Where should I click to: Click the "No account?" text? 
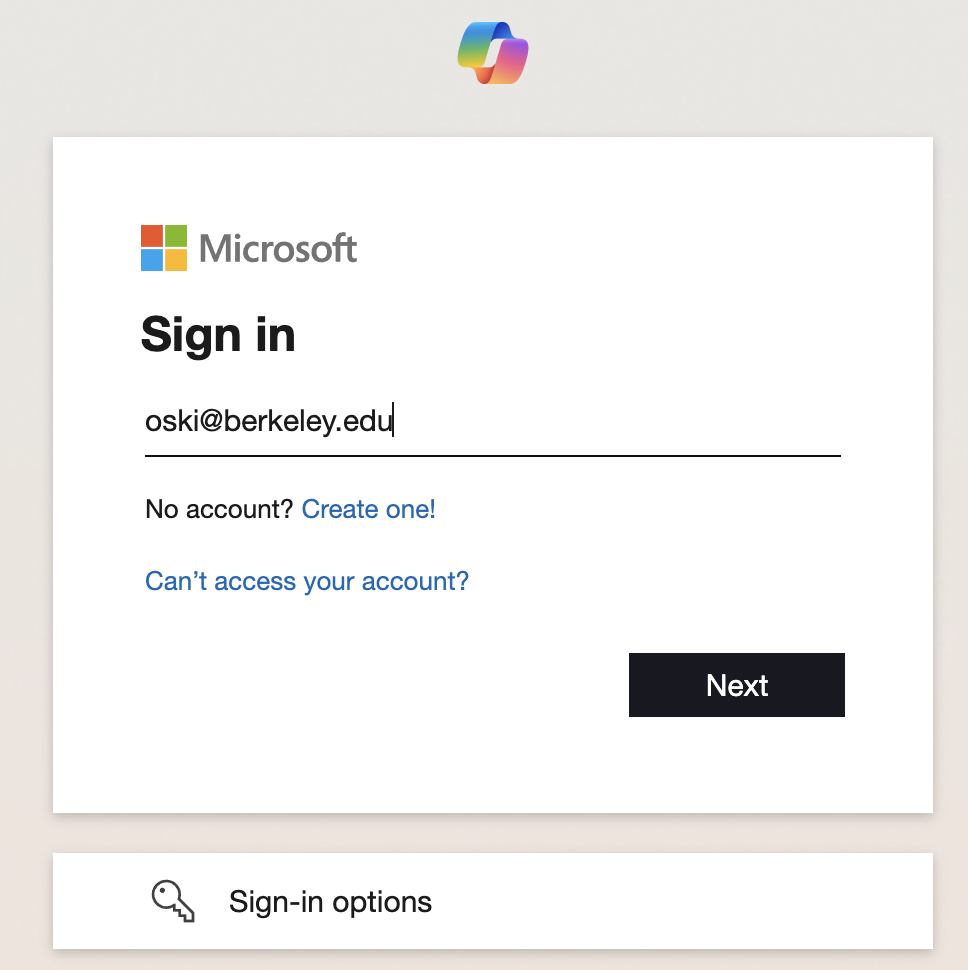coord(220,509)
